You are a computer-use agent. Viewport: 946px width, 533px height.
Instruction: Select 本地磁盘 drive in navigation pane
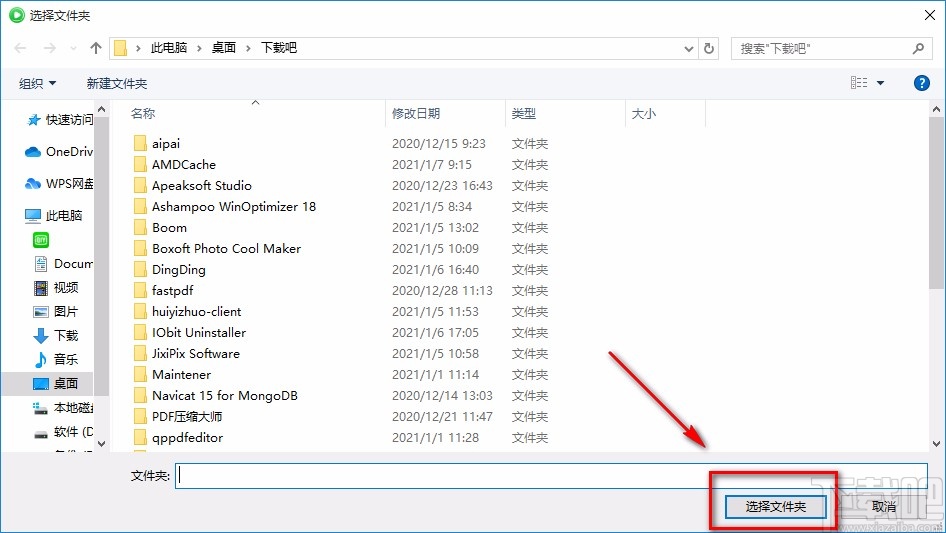(x=63, y=408)
